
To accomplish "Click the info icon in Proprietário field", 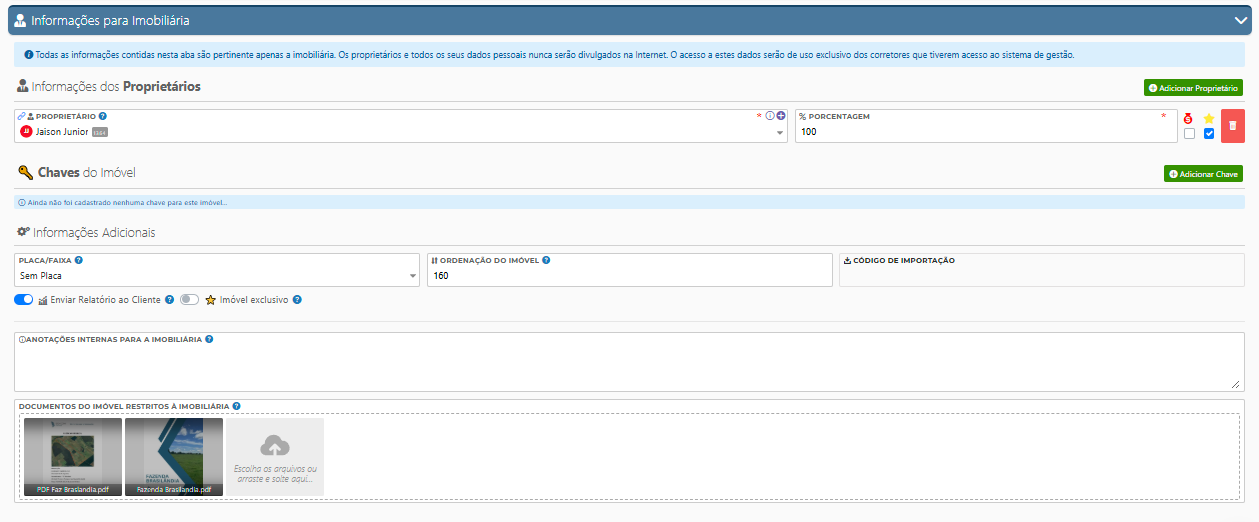I will (770, 116).
